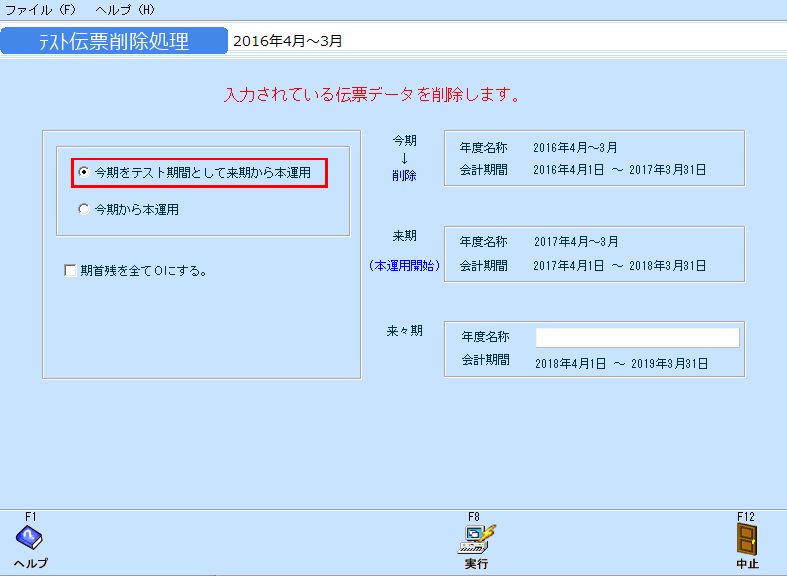Select 今期をテスト期間として来期から本運用 radio button

[x=84, y=172]
